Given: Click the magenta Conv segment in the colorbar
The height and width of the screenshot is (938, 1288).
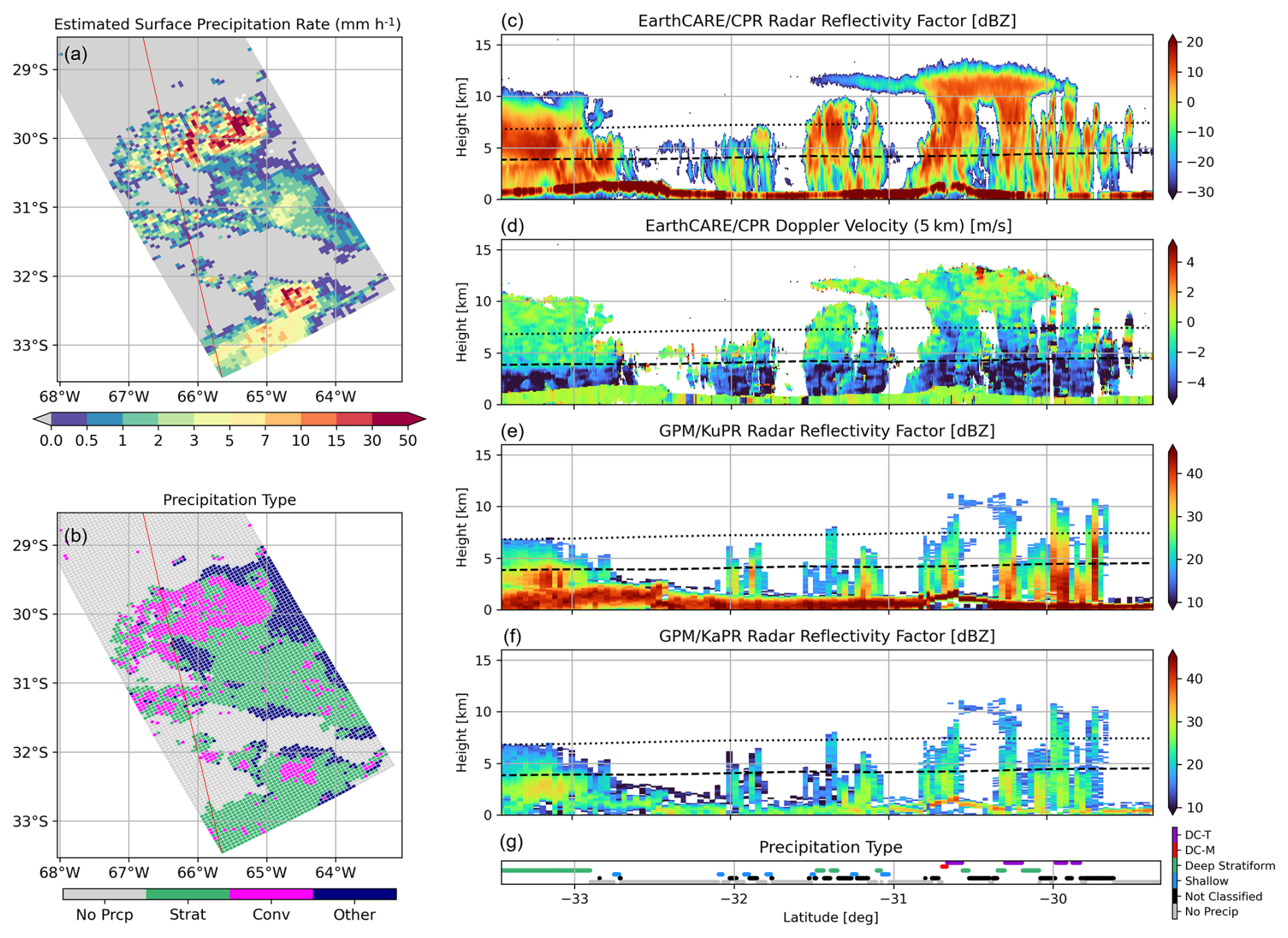Looking at the screenshot, I should pos(271,894).
